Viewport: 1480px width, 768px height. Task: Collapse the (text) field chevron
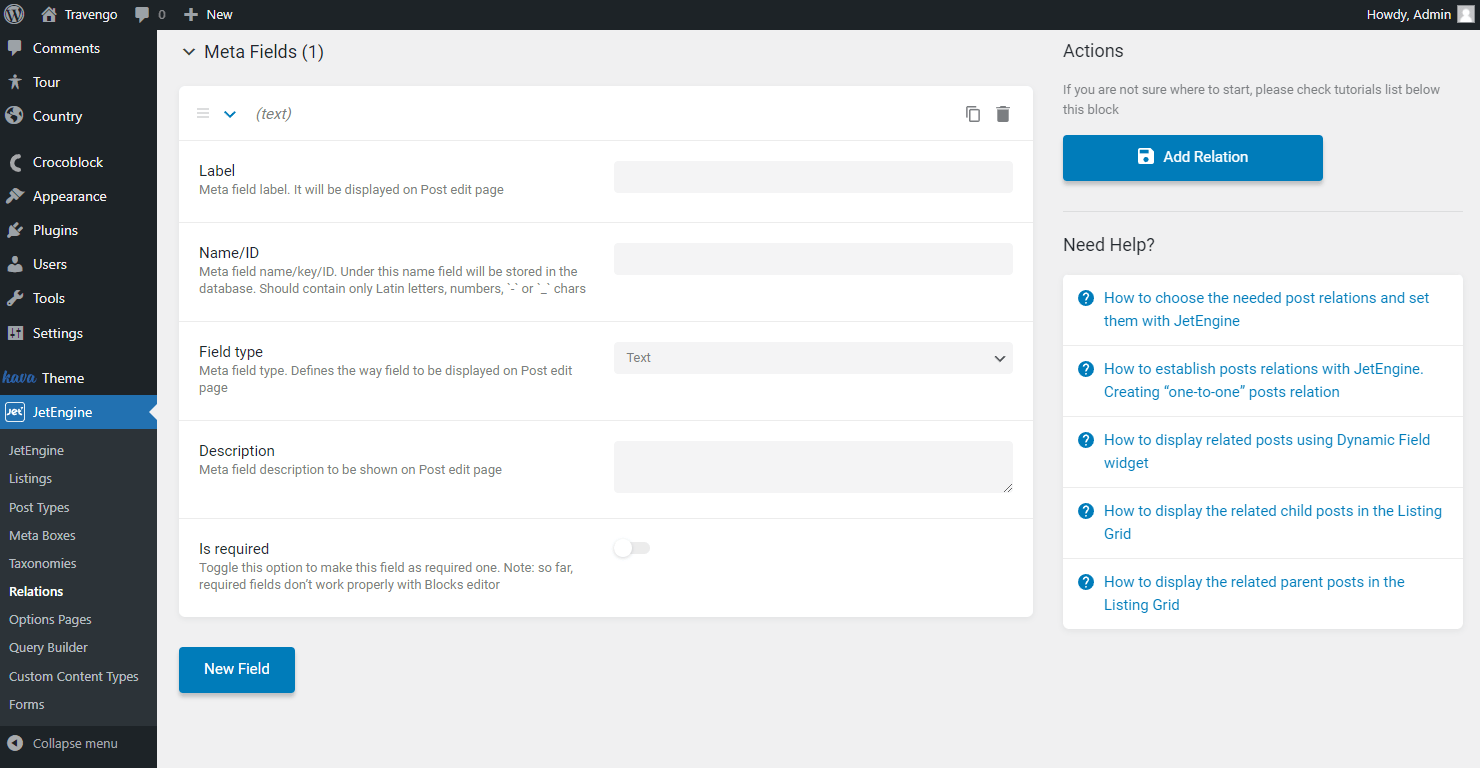point(230,114)
